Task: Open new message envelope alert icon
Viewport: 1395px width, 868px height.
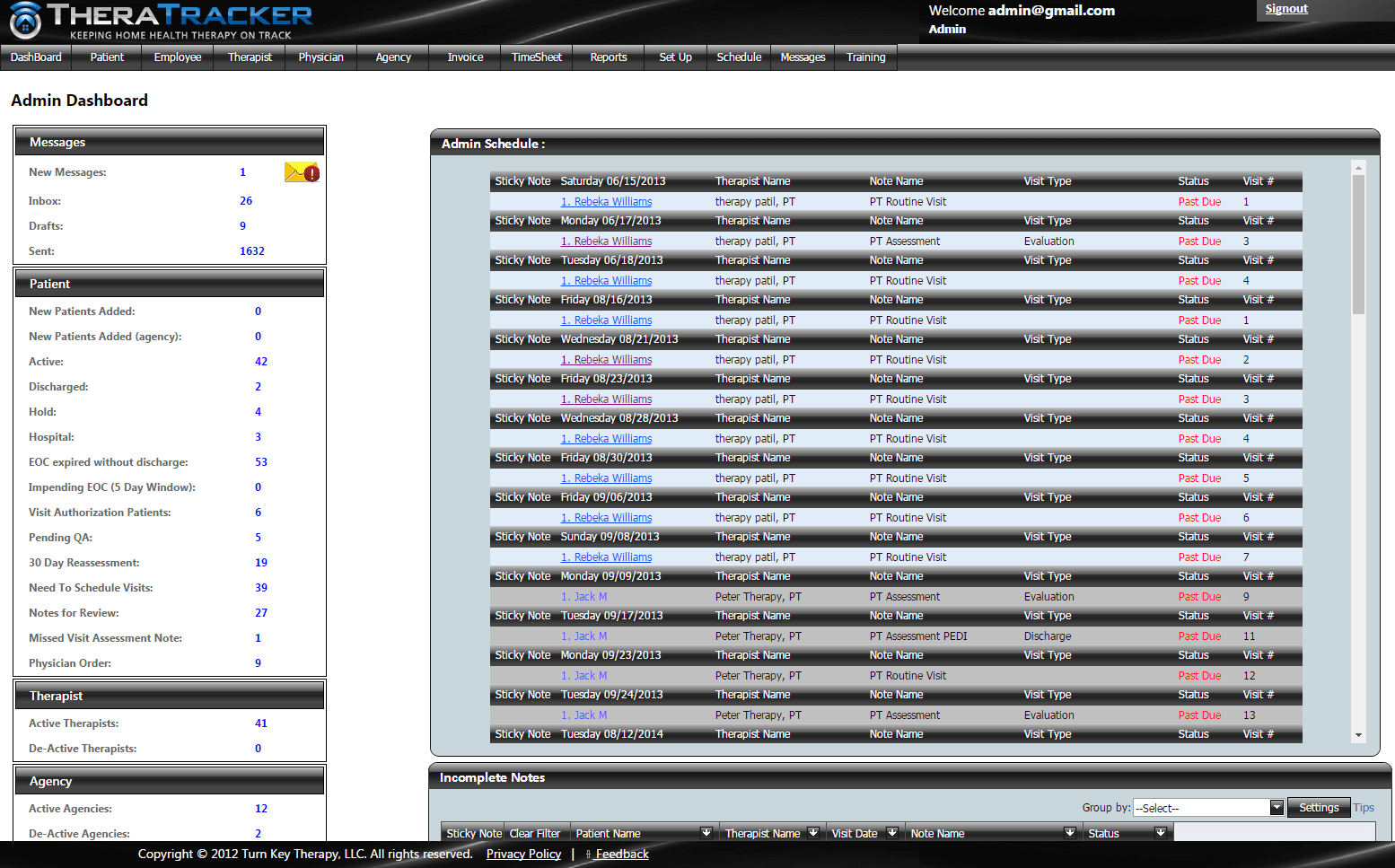Action: coord(302,172)
